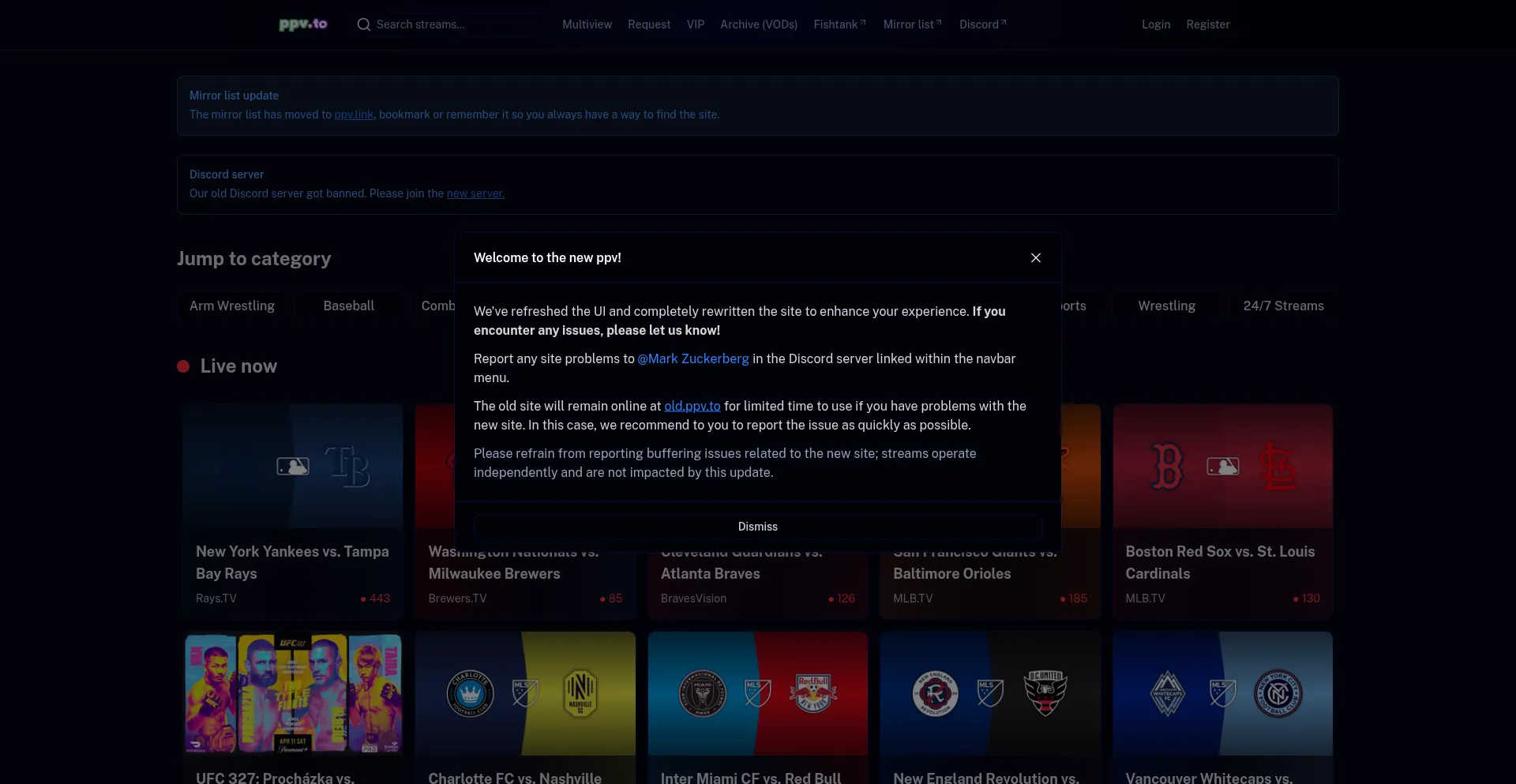Click the New York City FC crest
Viewport: 1516px width, 784px height.
[x=1278, y=694]
